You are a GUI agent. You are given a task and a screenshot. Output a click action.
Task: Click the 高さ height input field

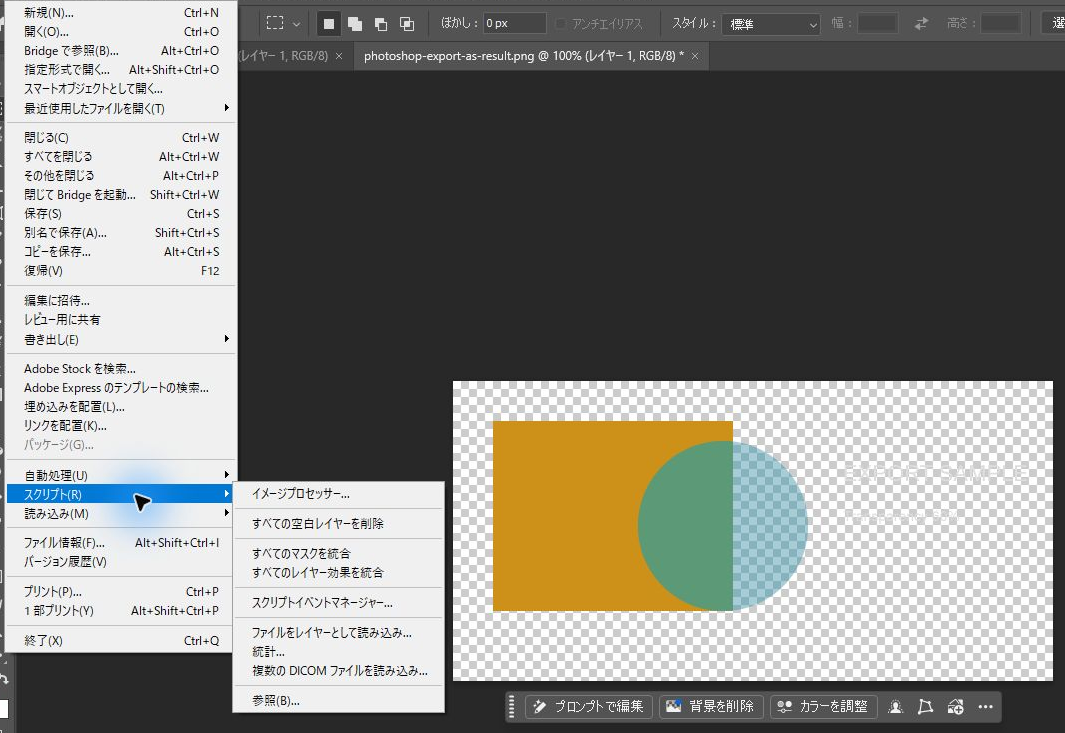[x=1000, y=24]
